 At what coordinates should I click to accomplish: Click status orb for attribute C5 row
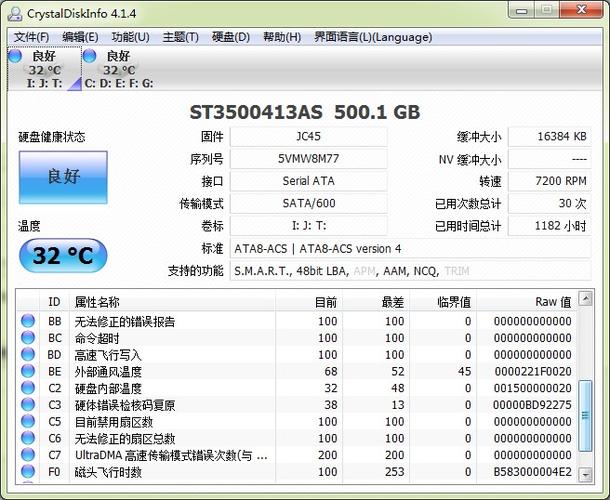[x=28, y=421]
